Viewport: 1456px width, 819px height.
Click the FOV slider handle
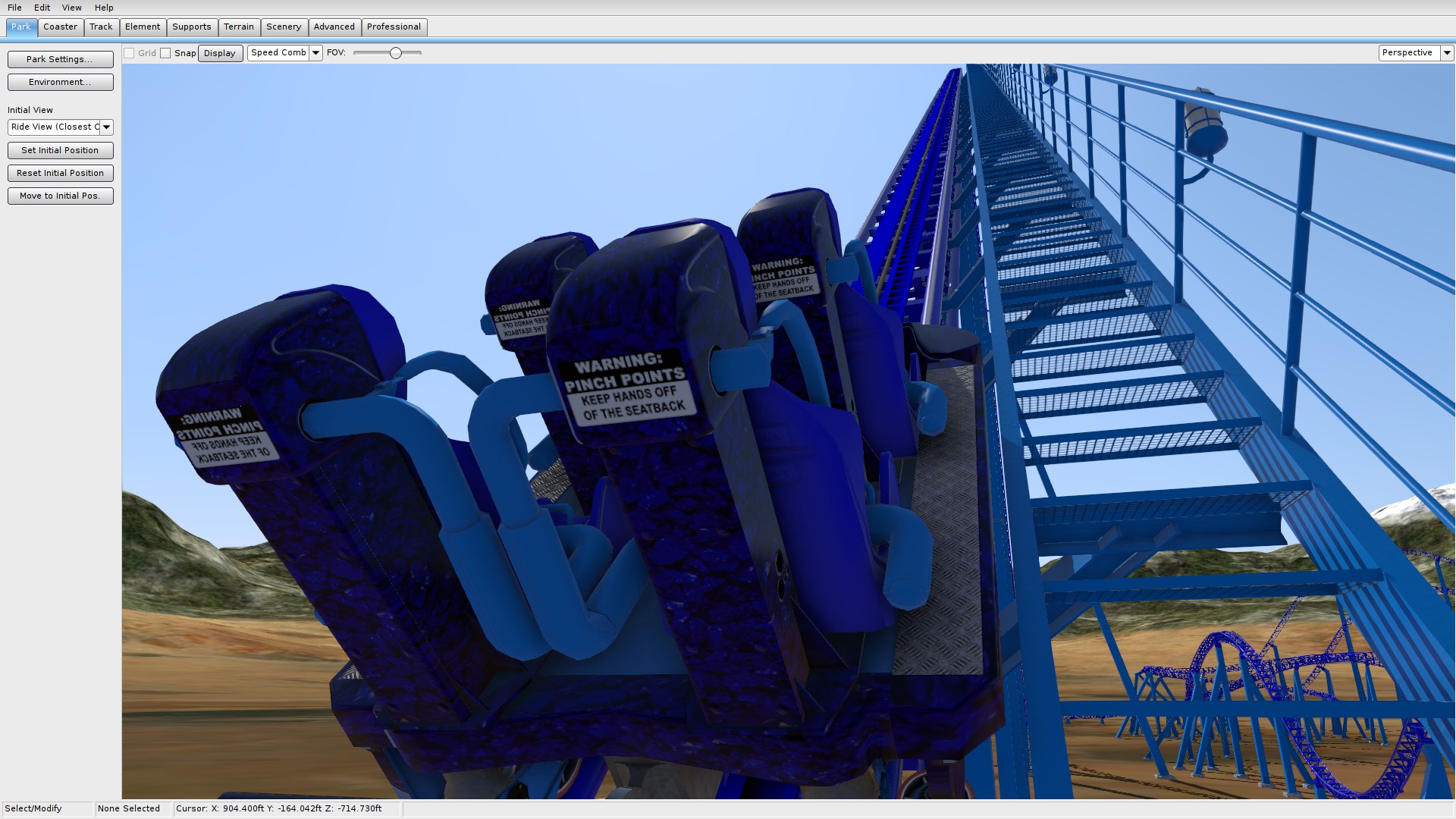tap(395, 53)
